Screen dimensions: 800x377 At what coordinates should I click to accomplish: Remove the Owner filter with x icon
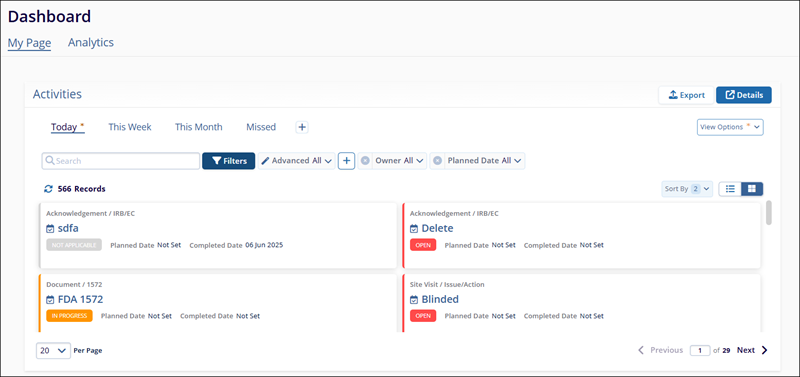[x=365, y=161]
